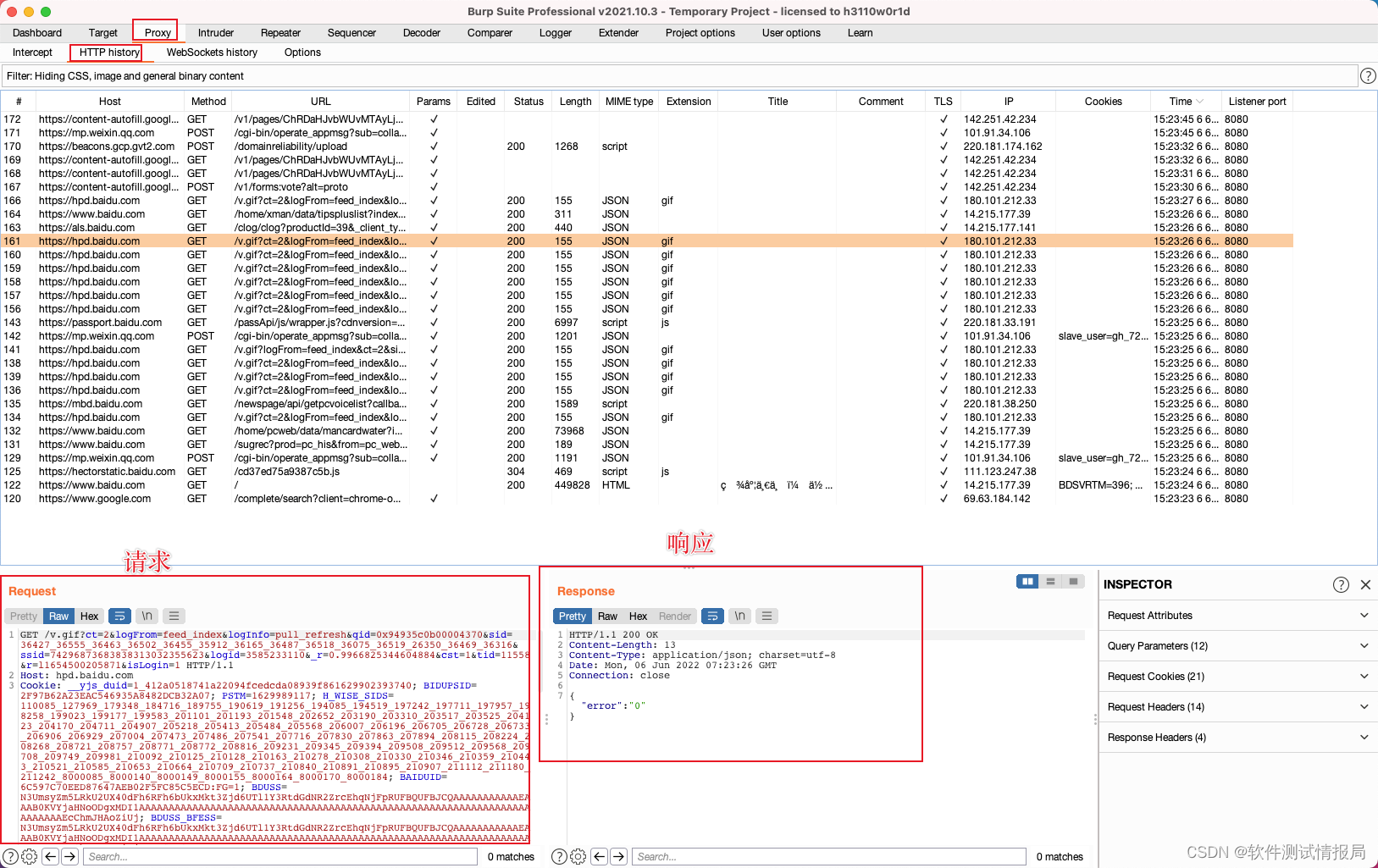The width and height of the screenshot is (1378, 868).
Task: Sort history by MIME type column
Action: pos(629,102)
